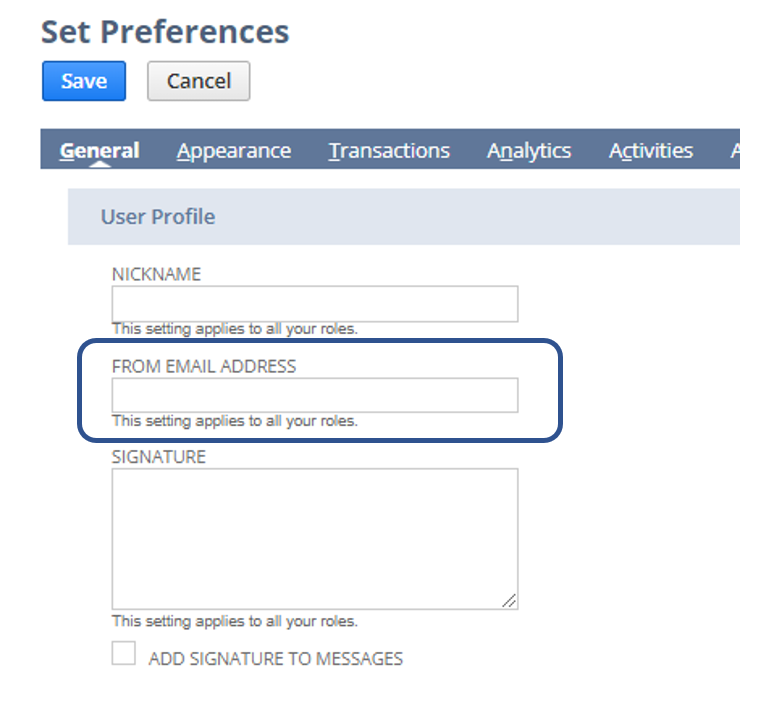The image size is (765, 708).
Task: Switch to the General tab
Action: click(x=99, y=151)
